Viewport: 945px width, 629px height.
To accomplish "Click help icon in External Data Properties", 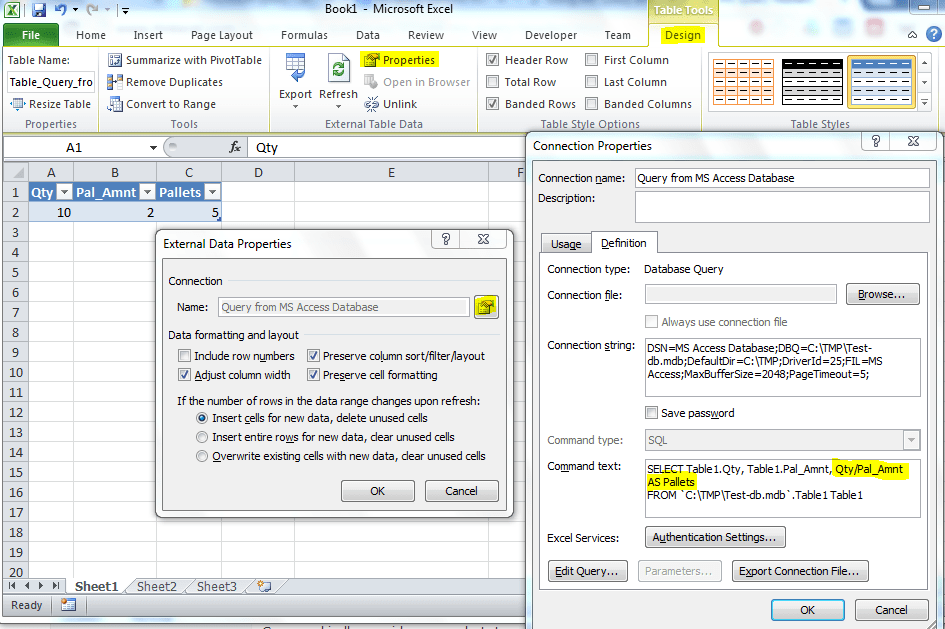I will point(446,239).
